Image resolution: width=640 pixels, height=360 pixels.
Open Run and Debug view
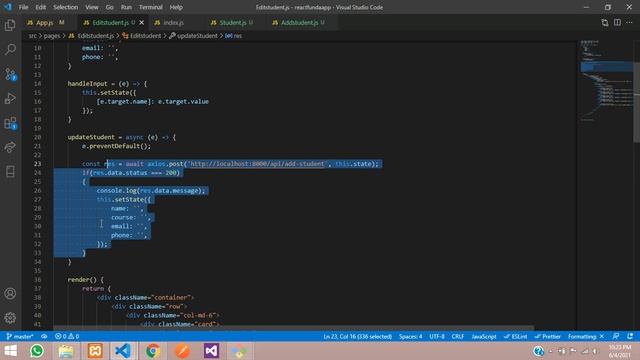(10, 98)
